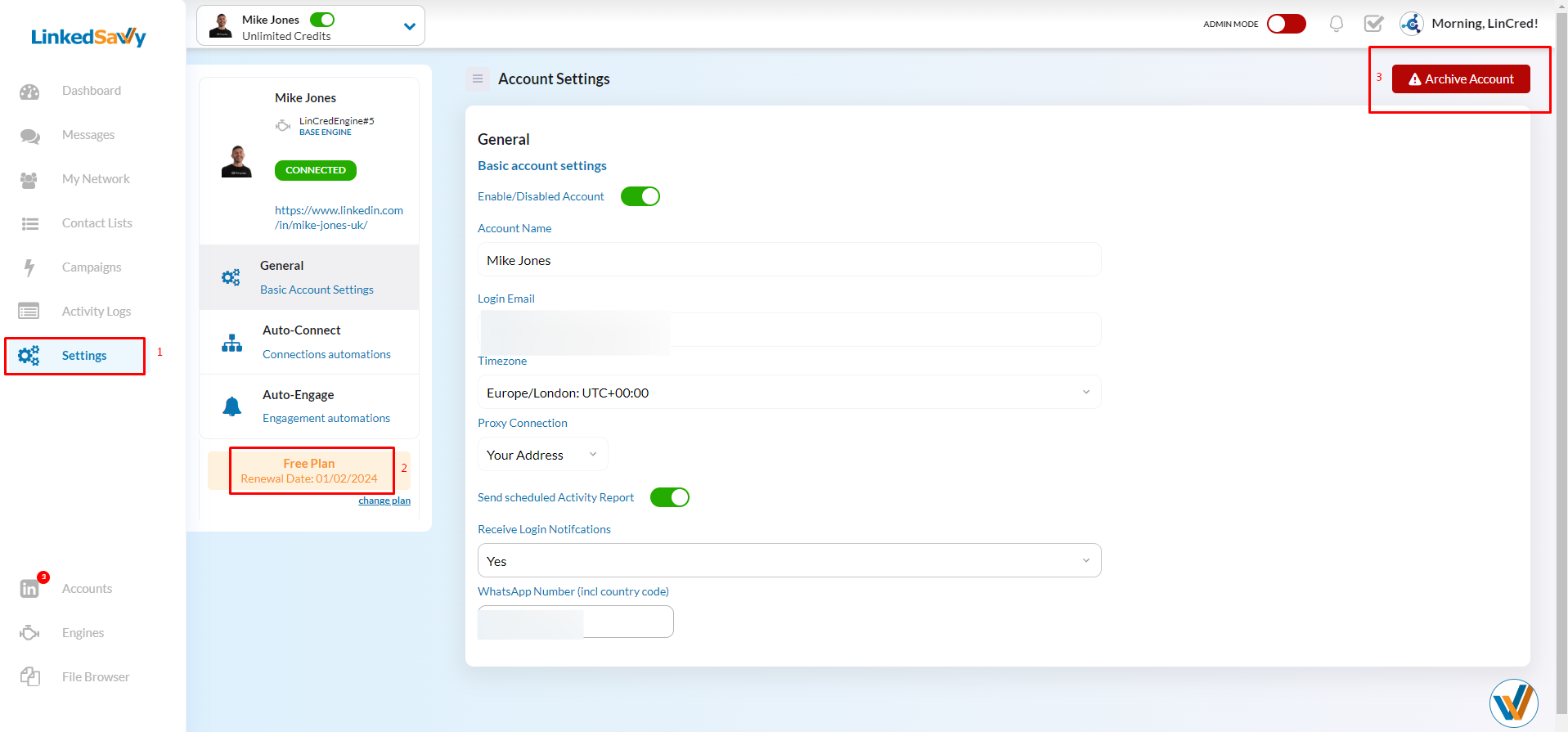Viewport: 1568px width, 732px height.
Task: Open Receive Login Notifications dropdown
Action: (789, 561)
